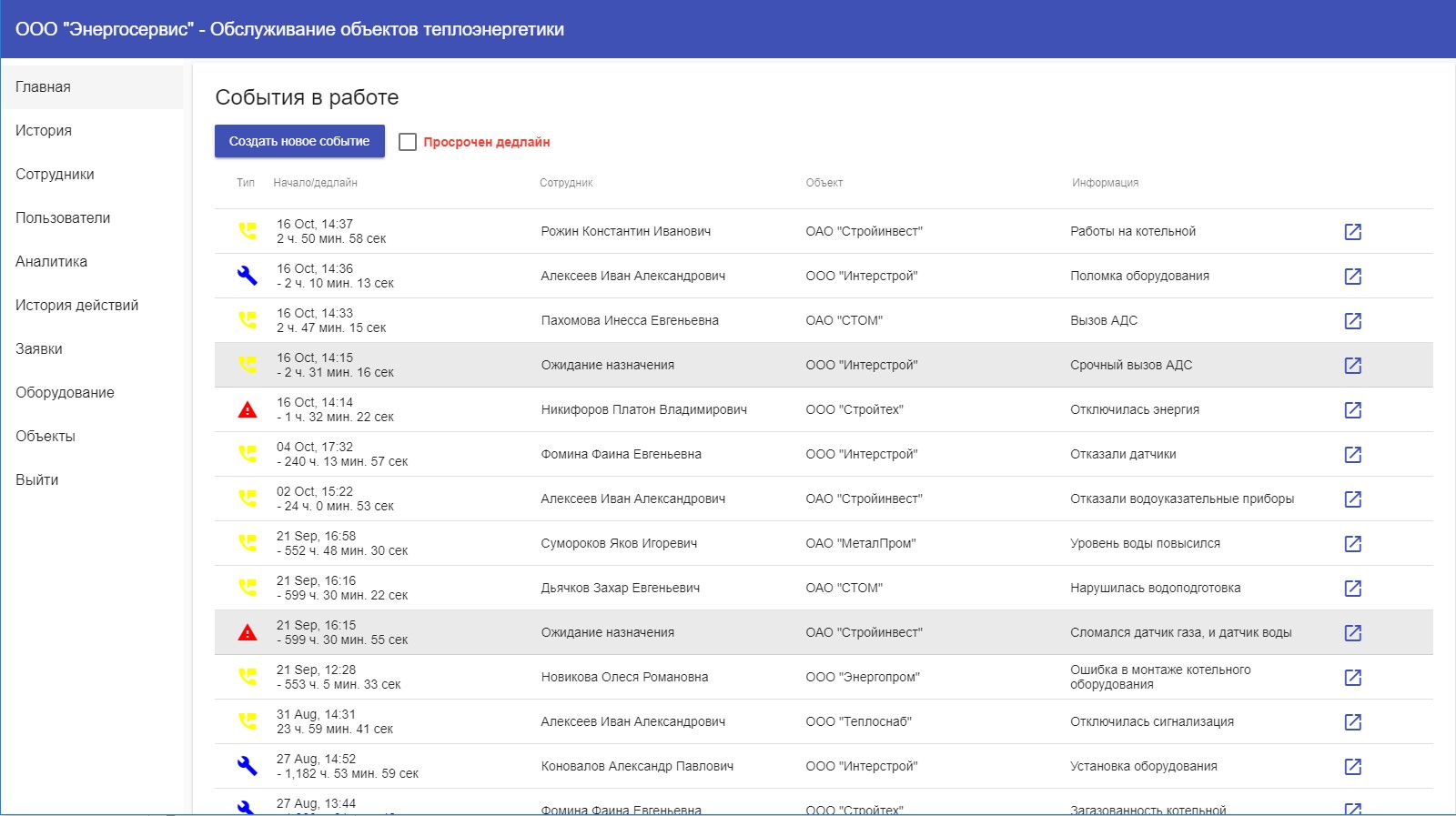The height and width of the screenshot is (816, 1456).
Task: Click the phone icon of Рожин Константин's row
Action: tap(248, 231)
